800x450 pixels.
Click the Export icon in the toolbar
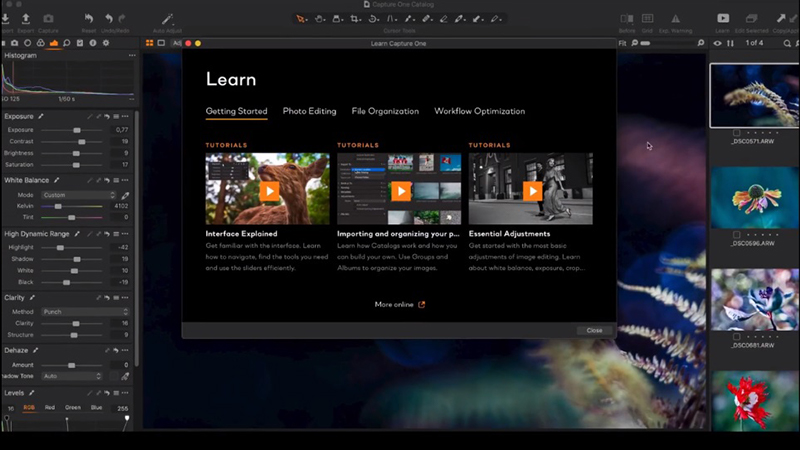click(26, 19)
